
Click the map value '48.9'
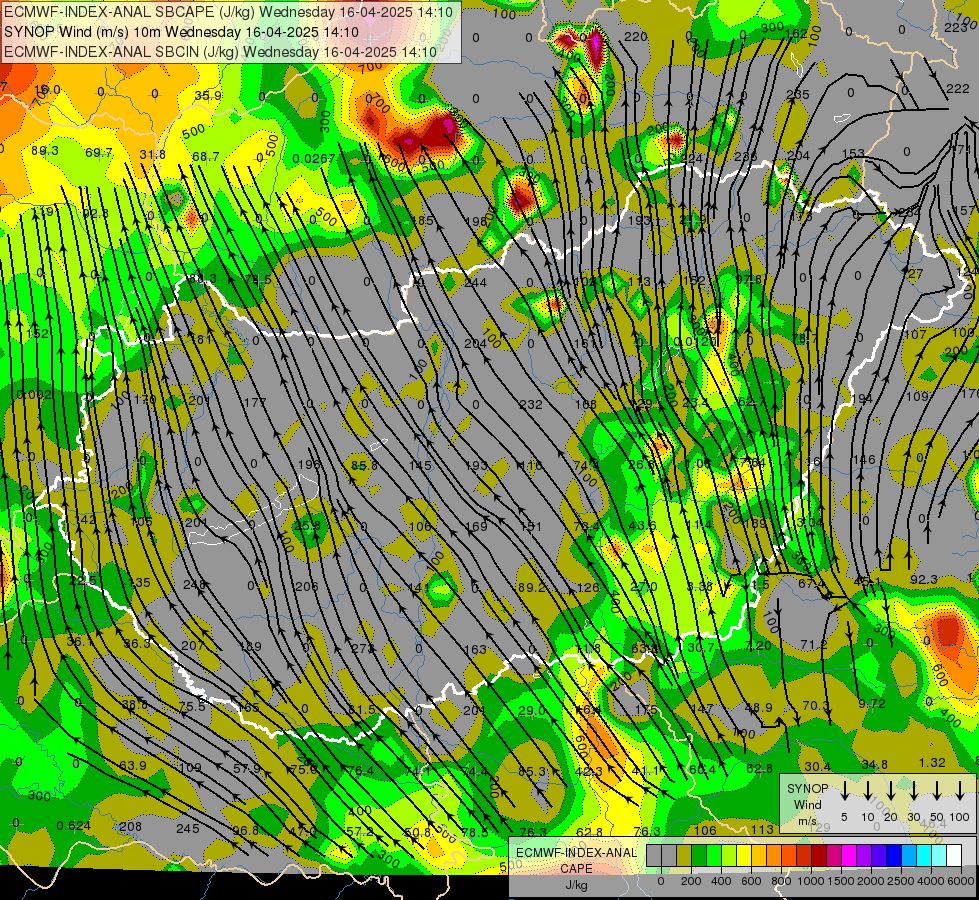759,707
